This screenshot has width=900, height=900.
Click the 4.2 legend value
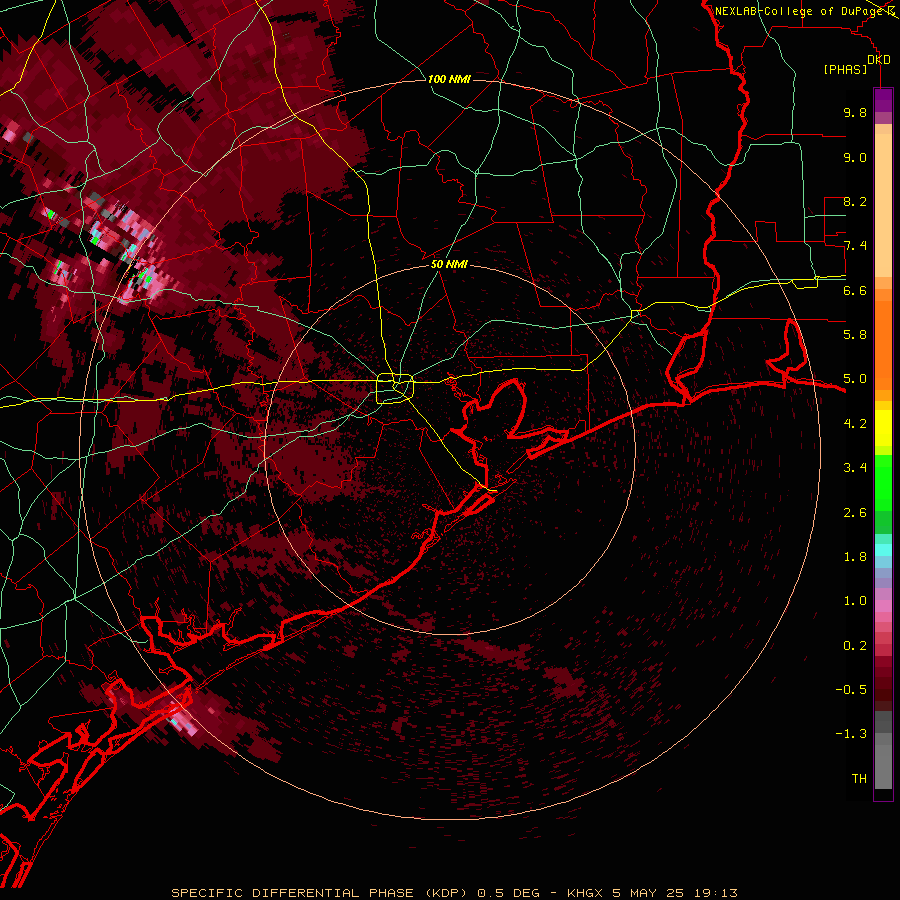click(x=855, y=424)
